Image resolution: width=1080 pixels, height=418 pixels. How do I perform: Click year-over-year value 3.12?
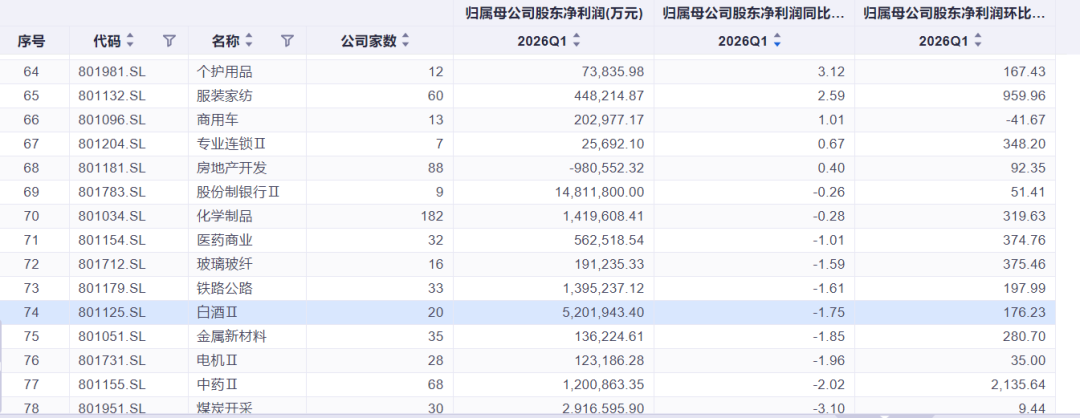[x=831, y=72]
